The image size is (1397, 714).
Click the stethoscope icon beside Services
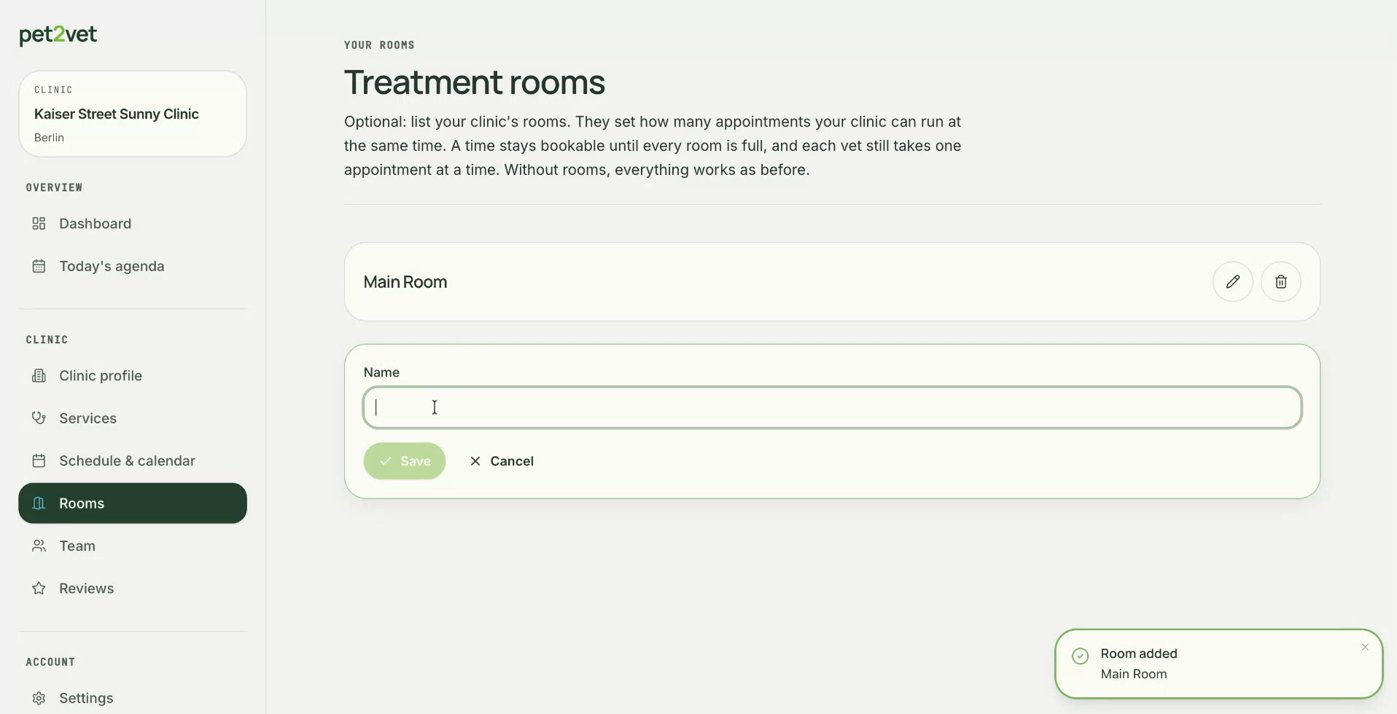coord(39,418)
